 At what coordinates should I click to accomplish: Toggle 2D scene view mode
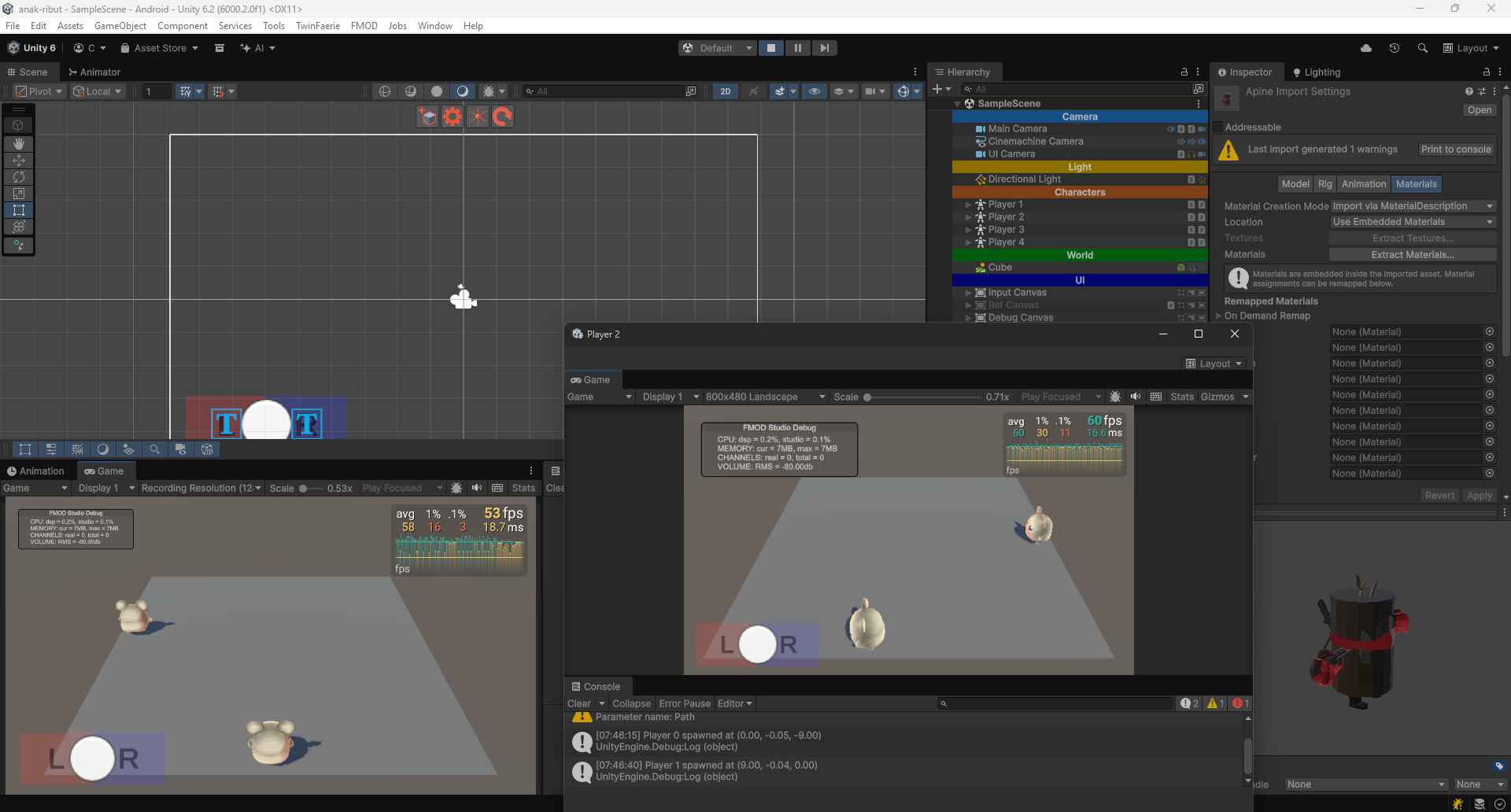click(x=726, y=91)
